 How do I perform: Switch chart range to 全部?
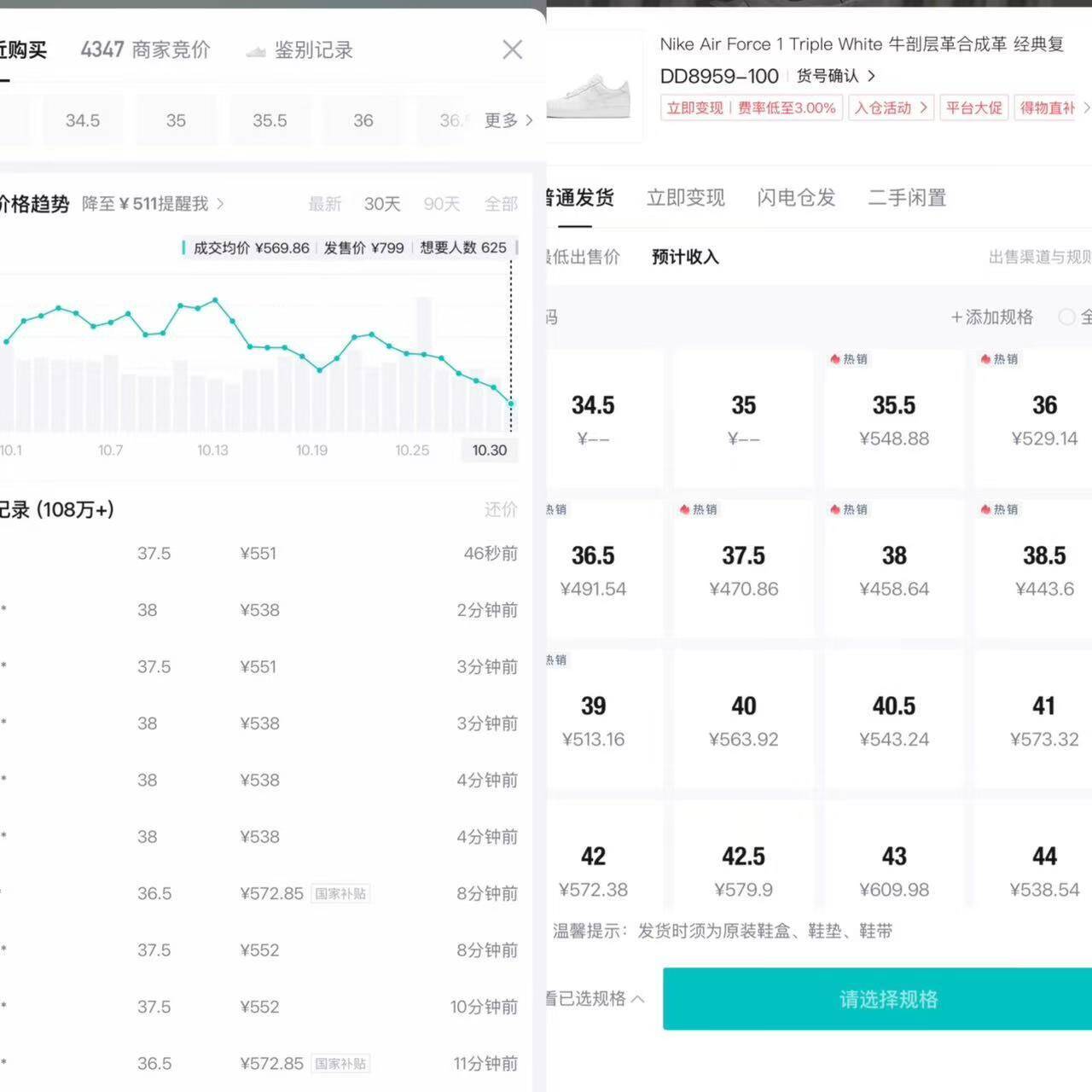click(501, 204)
